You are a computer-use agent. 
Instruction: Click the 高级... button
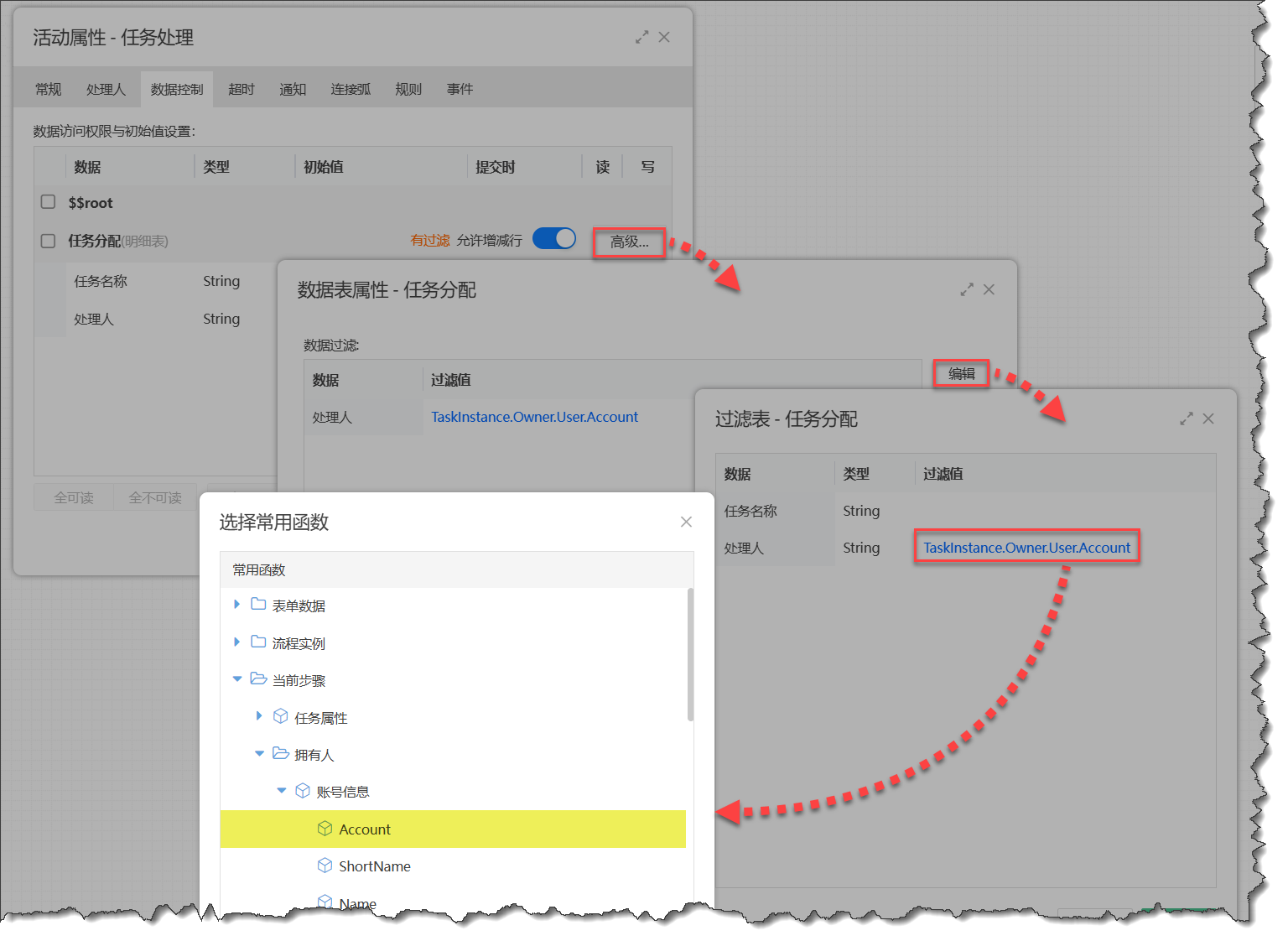(x=629, y=242)
